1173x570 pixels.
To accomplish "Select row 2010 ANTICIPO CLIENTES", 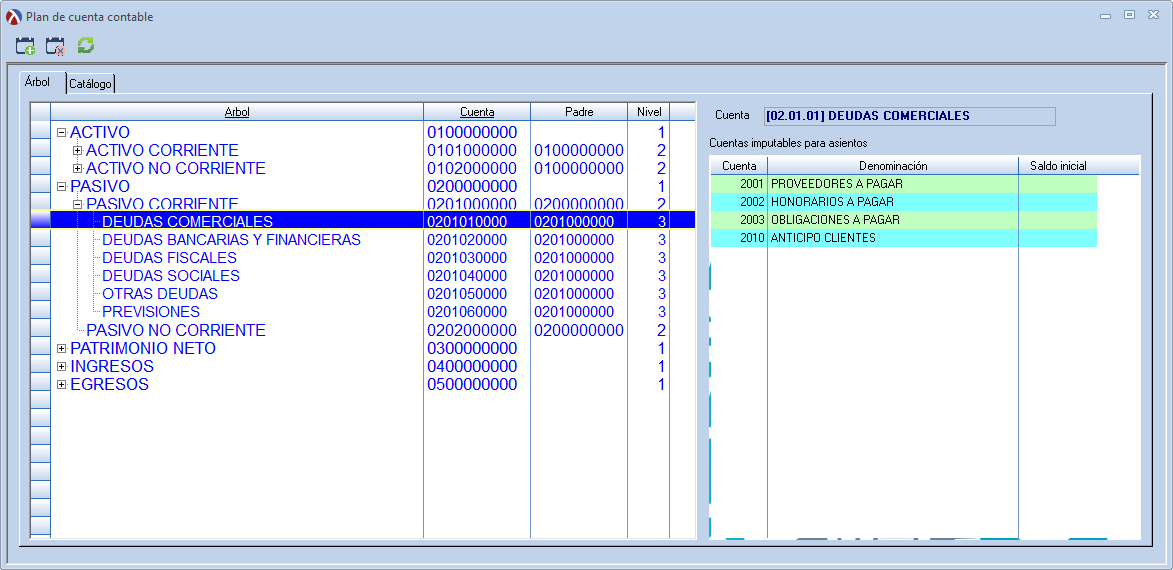I will tap(904, 238).
